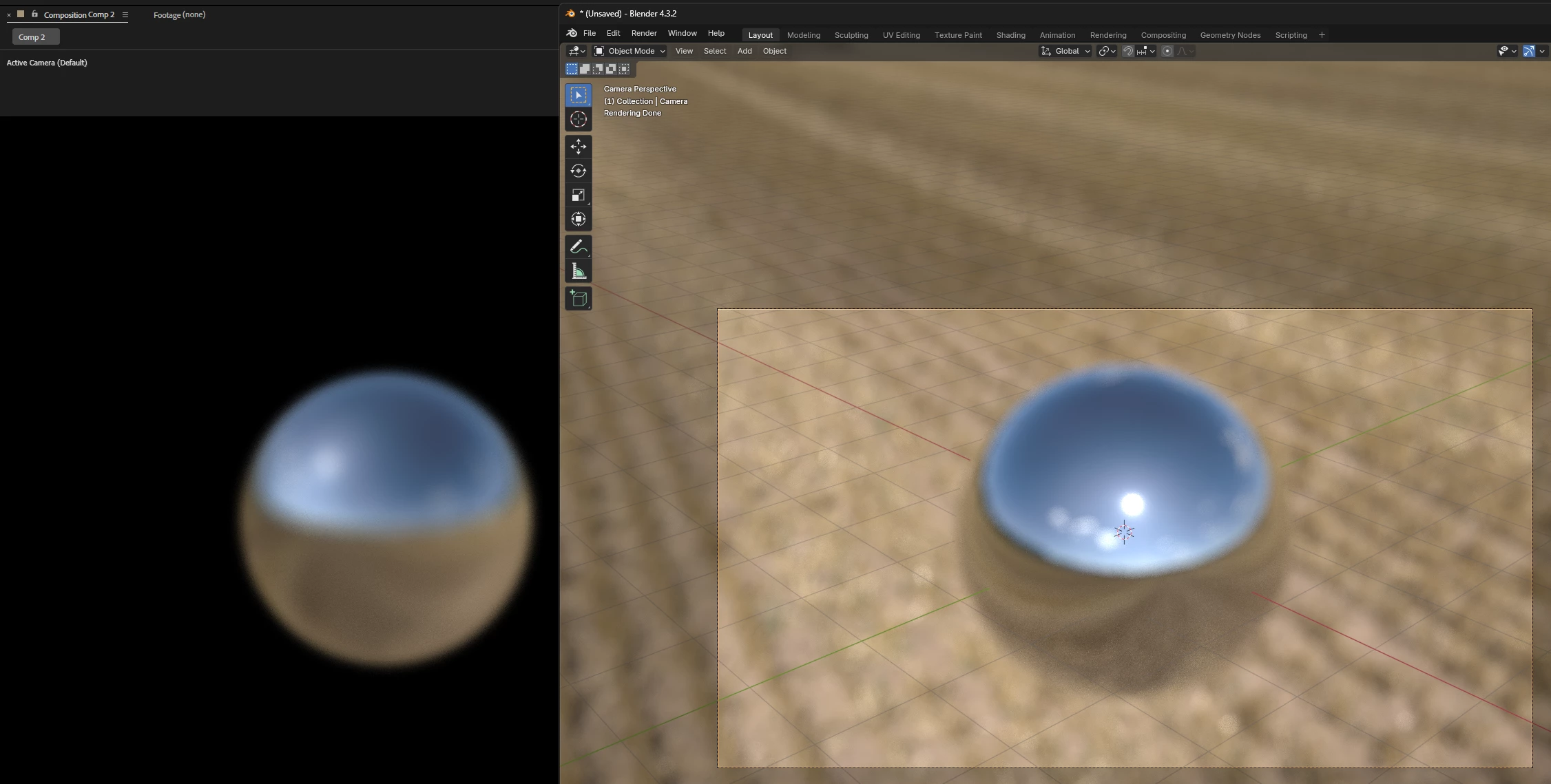Switch to the Shading workspace tab
Viewport: 1551px width, 784px height.
coord(1010,35)
